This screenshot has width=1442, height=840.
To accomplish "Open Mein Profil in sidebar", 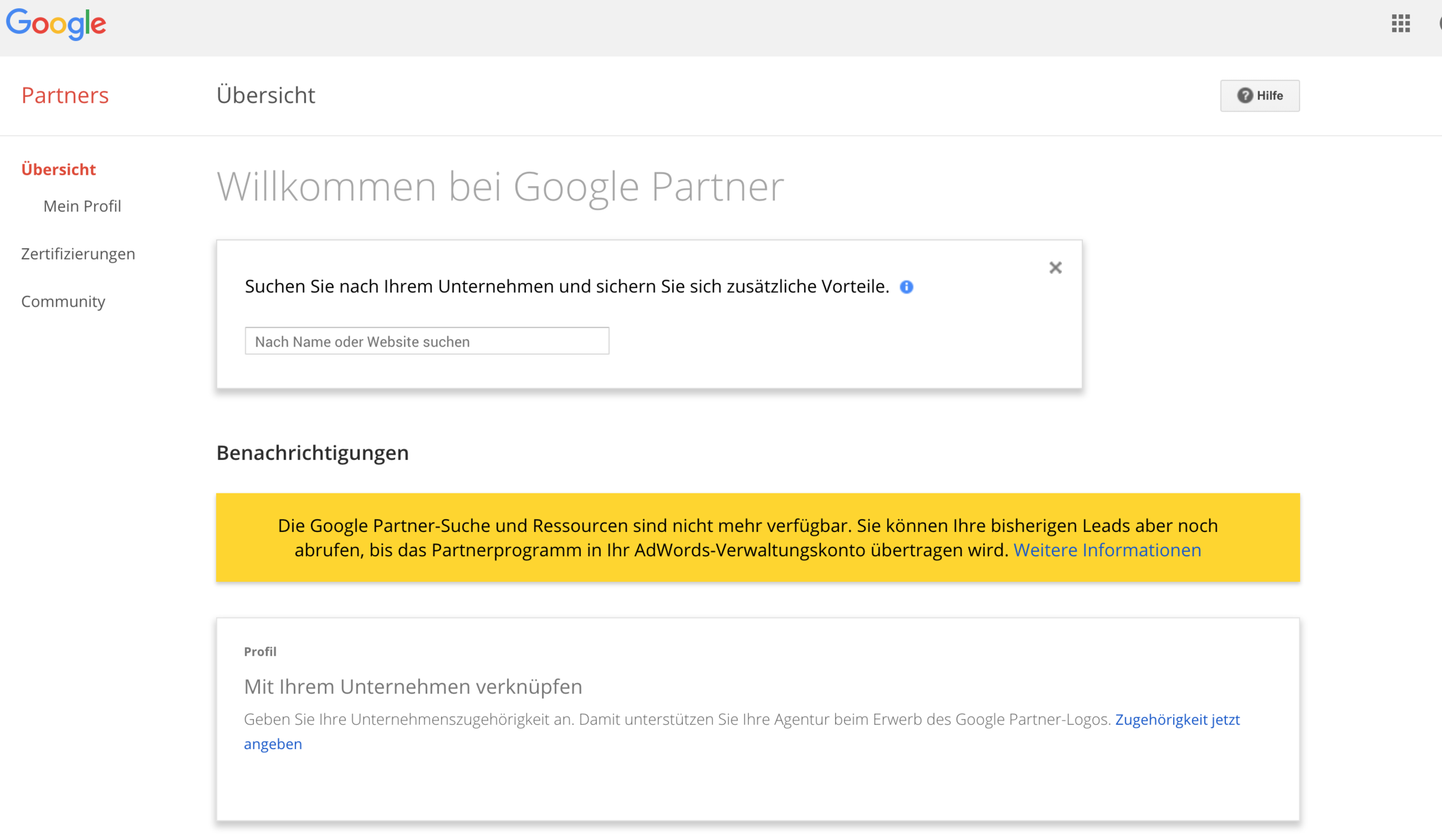I will pyautogui.click(x=82, y=206).
